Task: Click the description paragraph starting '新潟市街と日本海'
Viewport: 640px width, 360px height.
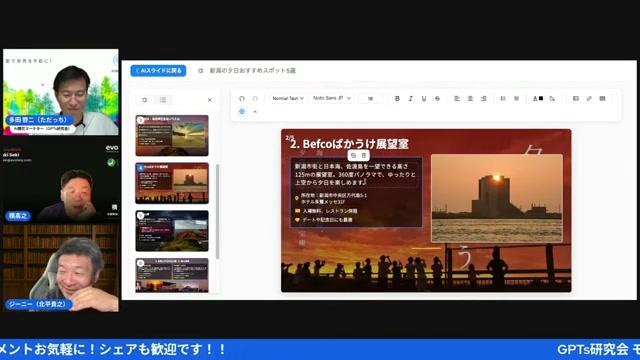Action: [355, 174]
